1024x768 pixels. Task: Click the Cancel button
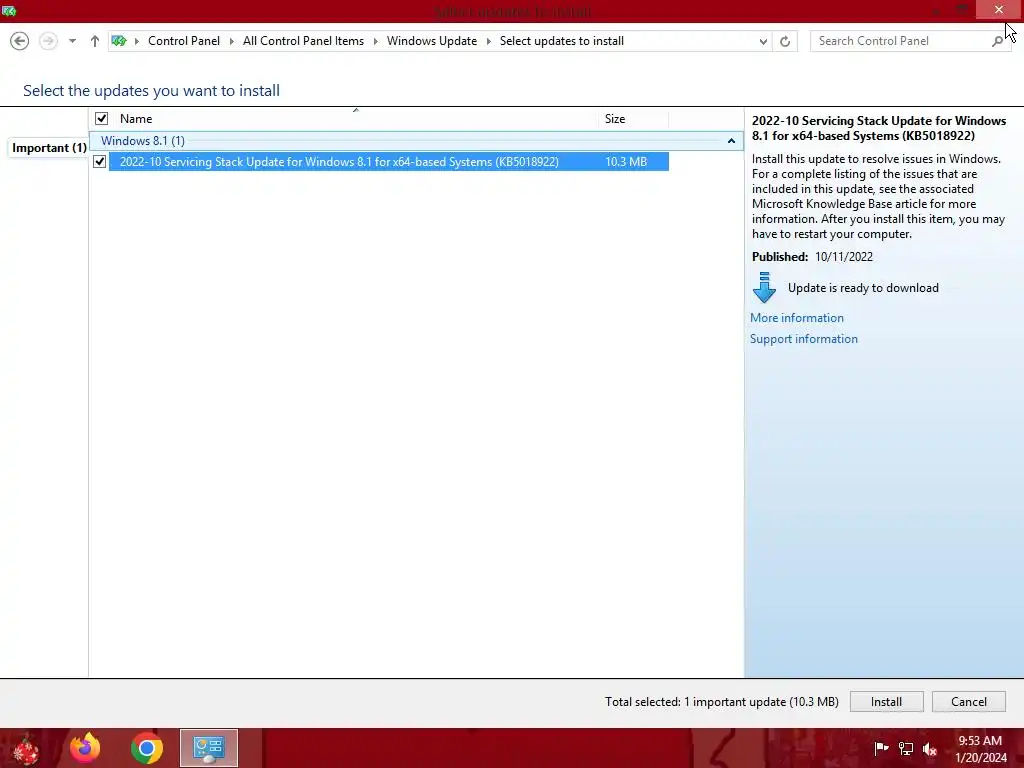(x=968, y=701)
